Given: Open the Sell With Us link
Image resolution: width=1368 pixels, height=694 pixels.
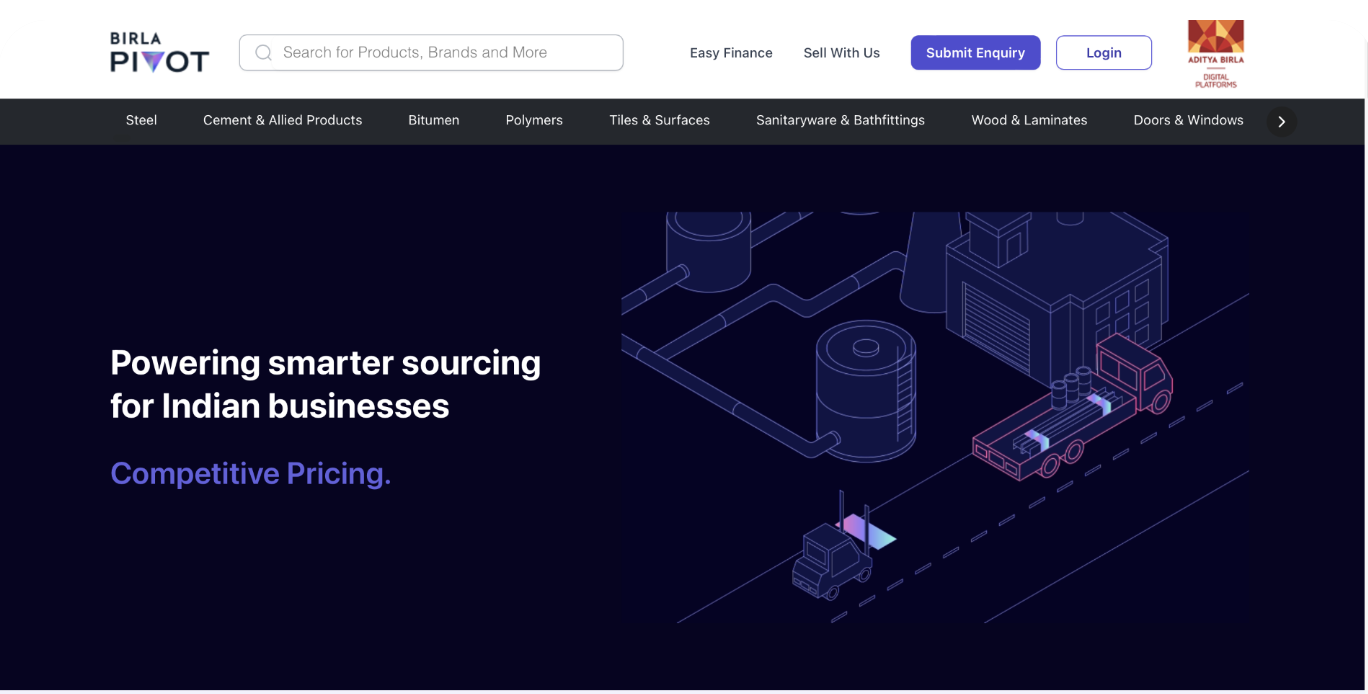Looking at the screenshot, I should (x=842, y=53).
